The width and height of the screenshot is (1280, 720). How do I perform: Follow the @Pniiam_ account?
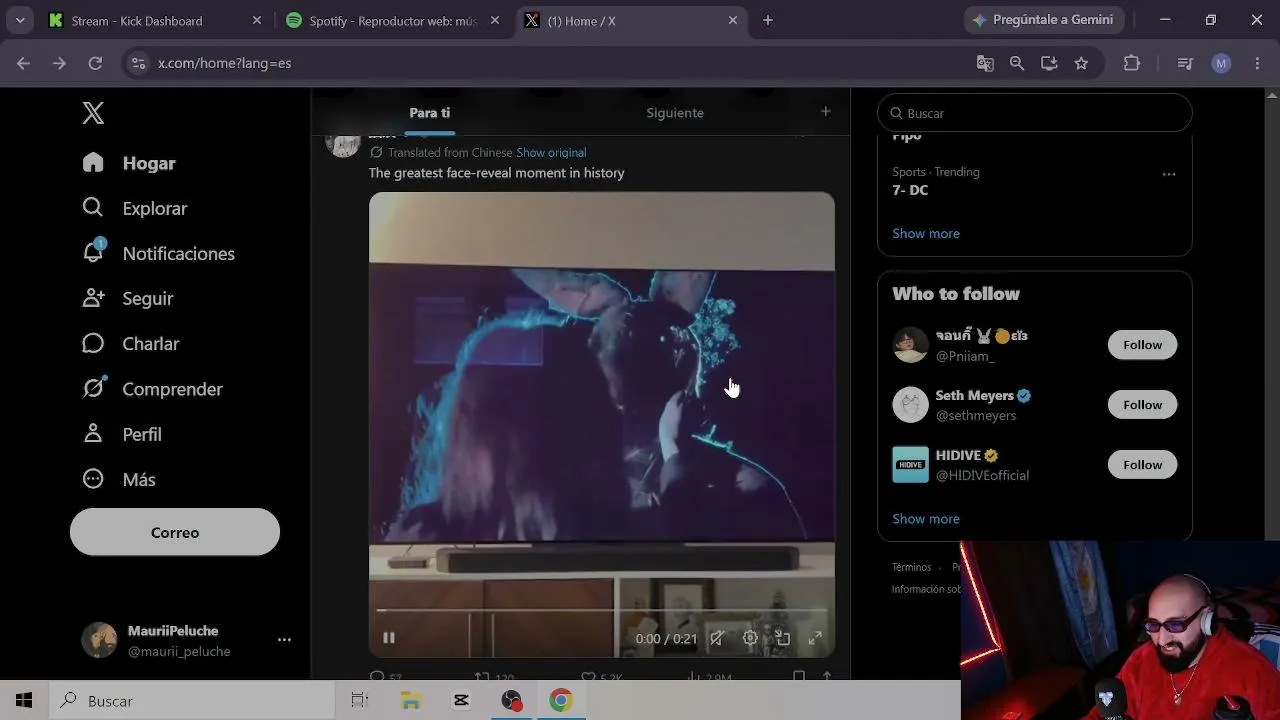coord(1142,345)
